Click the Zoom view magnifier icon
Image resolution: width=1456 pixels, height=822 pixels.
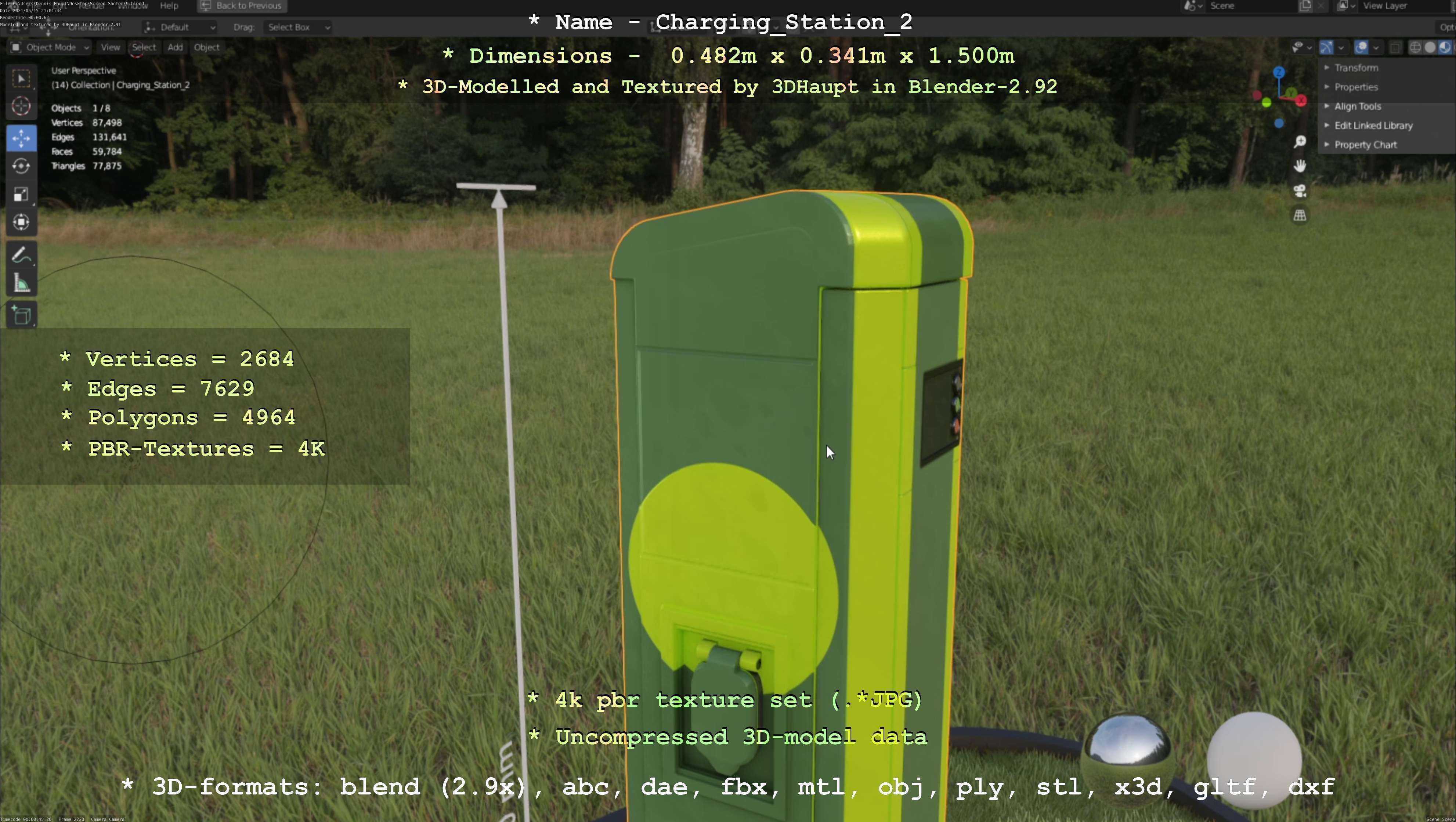point(1300,141)
